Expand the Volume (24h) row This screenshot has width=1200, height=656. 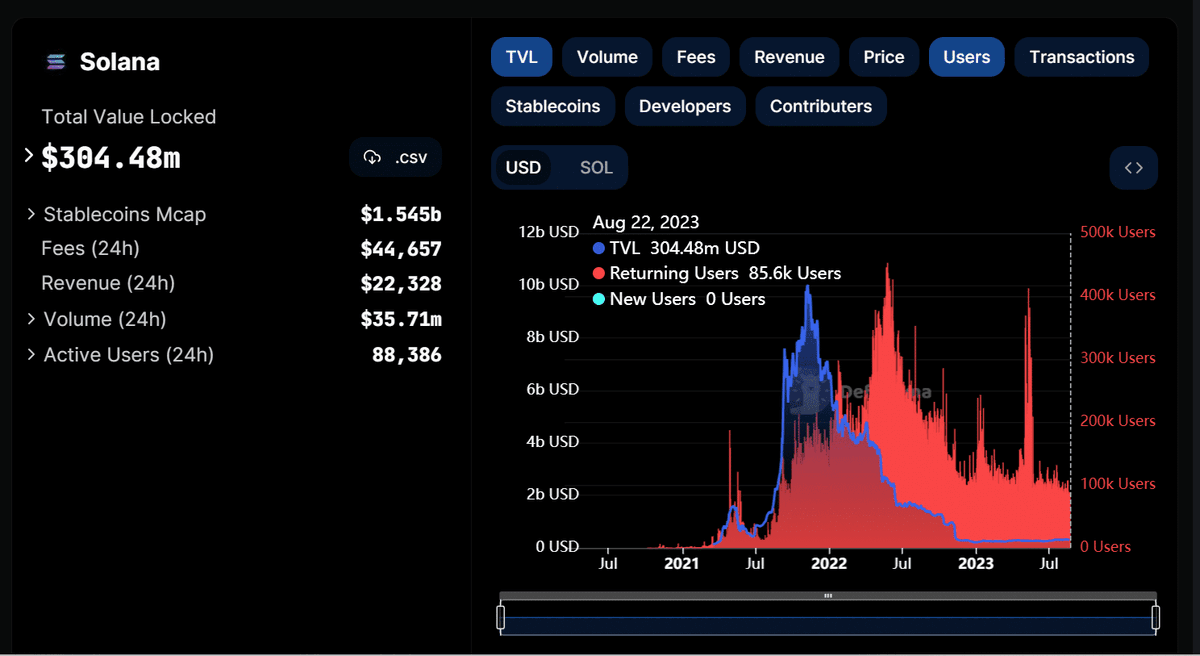point(32,319)
